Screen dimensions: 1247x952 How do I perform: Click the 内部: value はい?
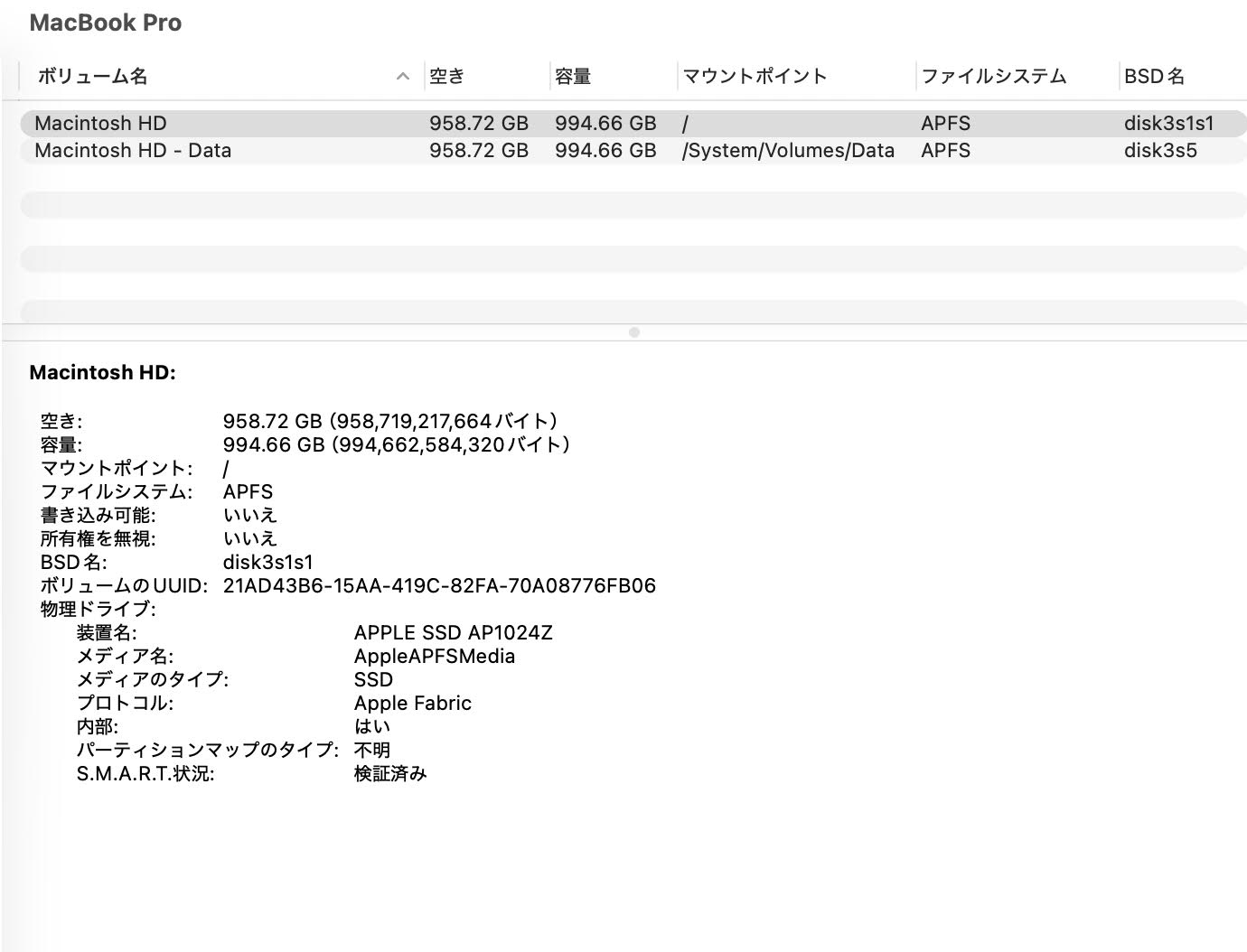pyautogui.click(x=372, y=726)
